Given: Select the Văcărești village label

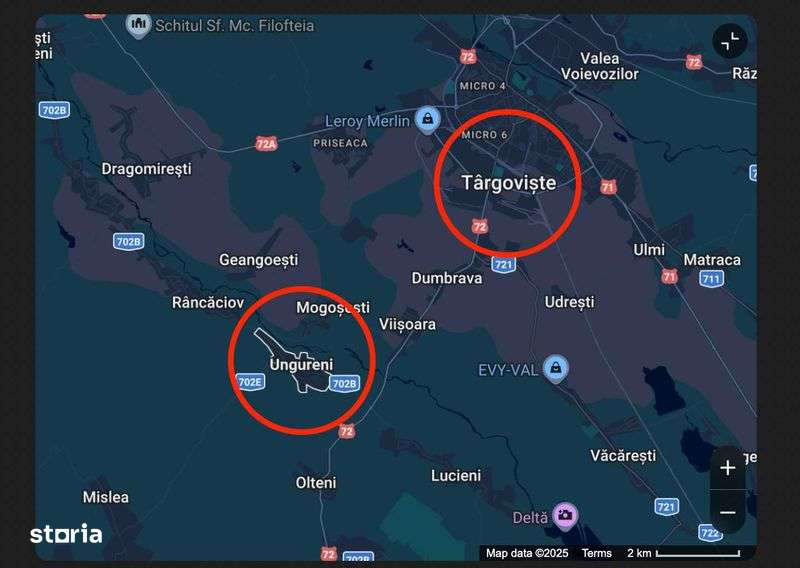Looking at the screenshot, I should pyautogui.click(x=623, y=455).
